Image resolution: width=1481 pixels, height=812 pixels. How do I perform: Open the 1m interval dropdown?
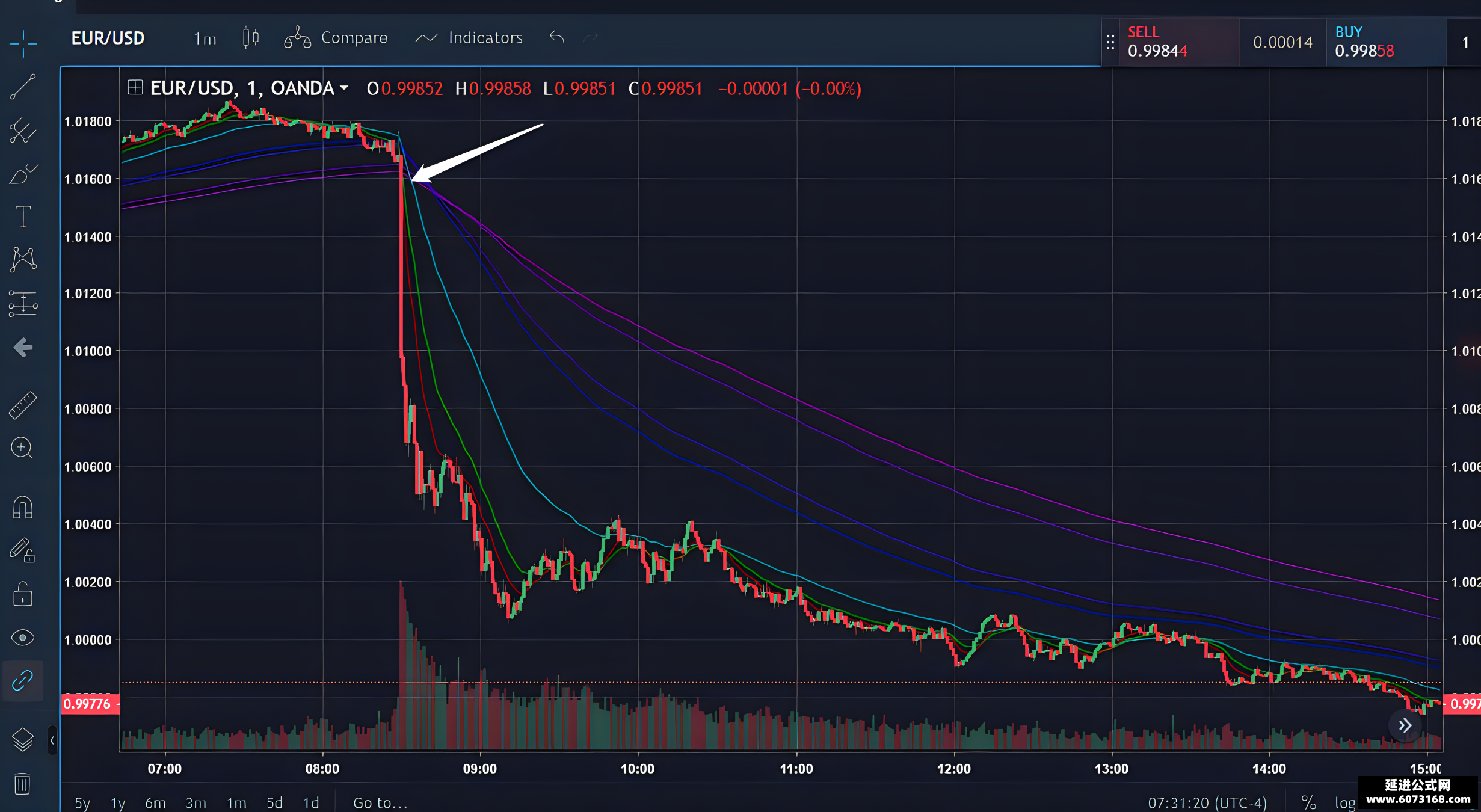coord(205,38)
